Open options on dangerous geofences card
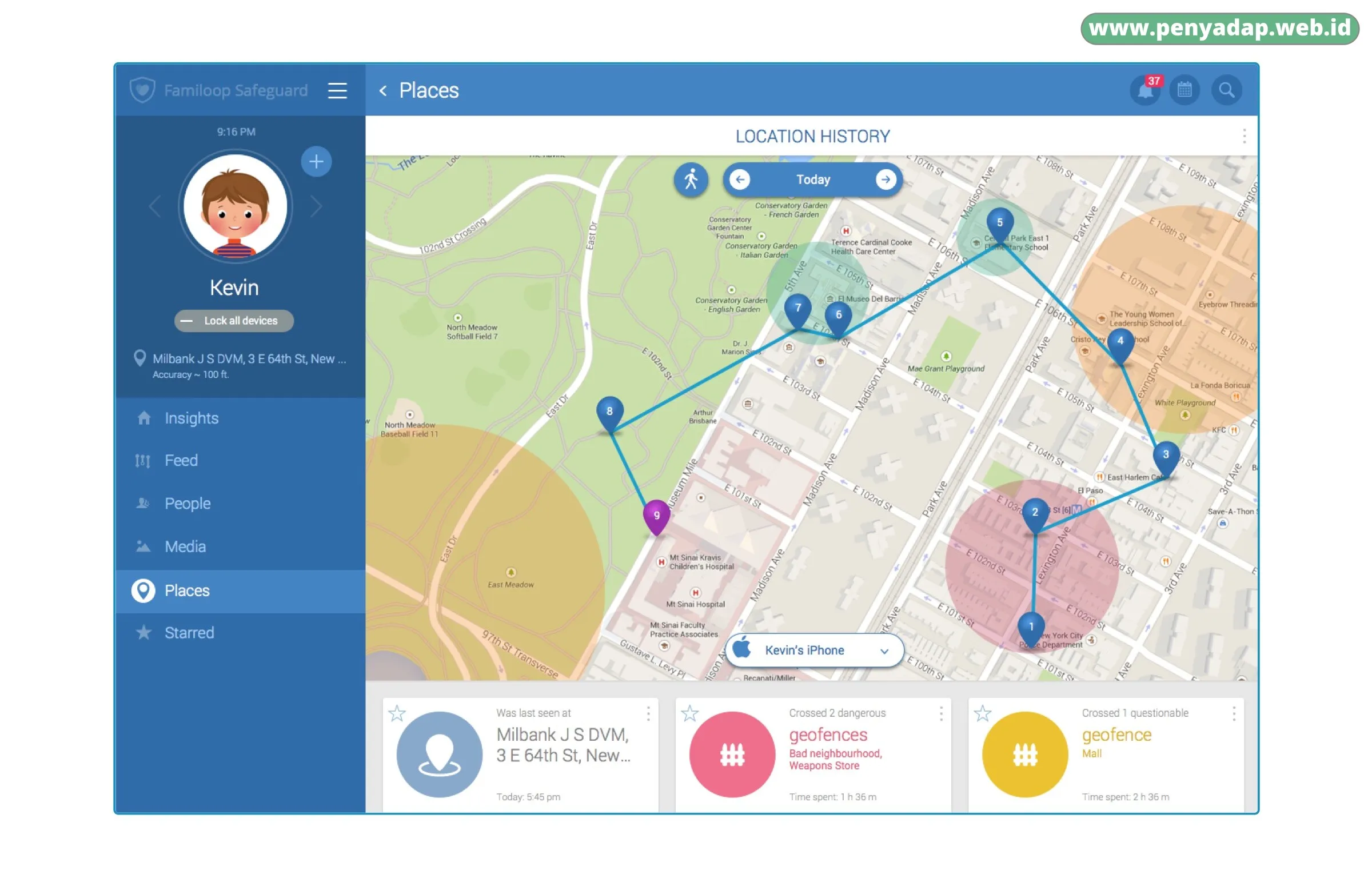Screen dimensions: 1372x878 [941, 713]
